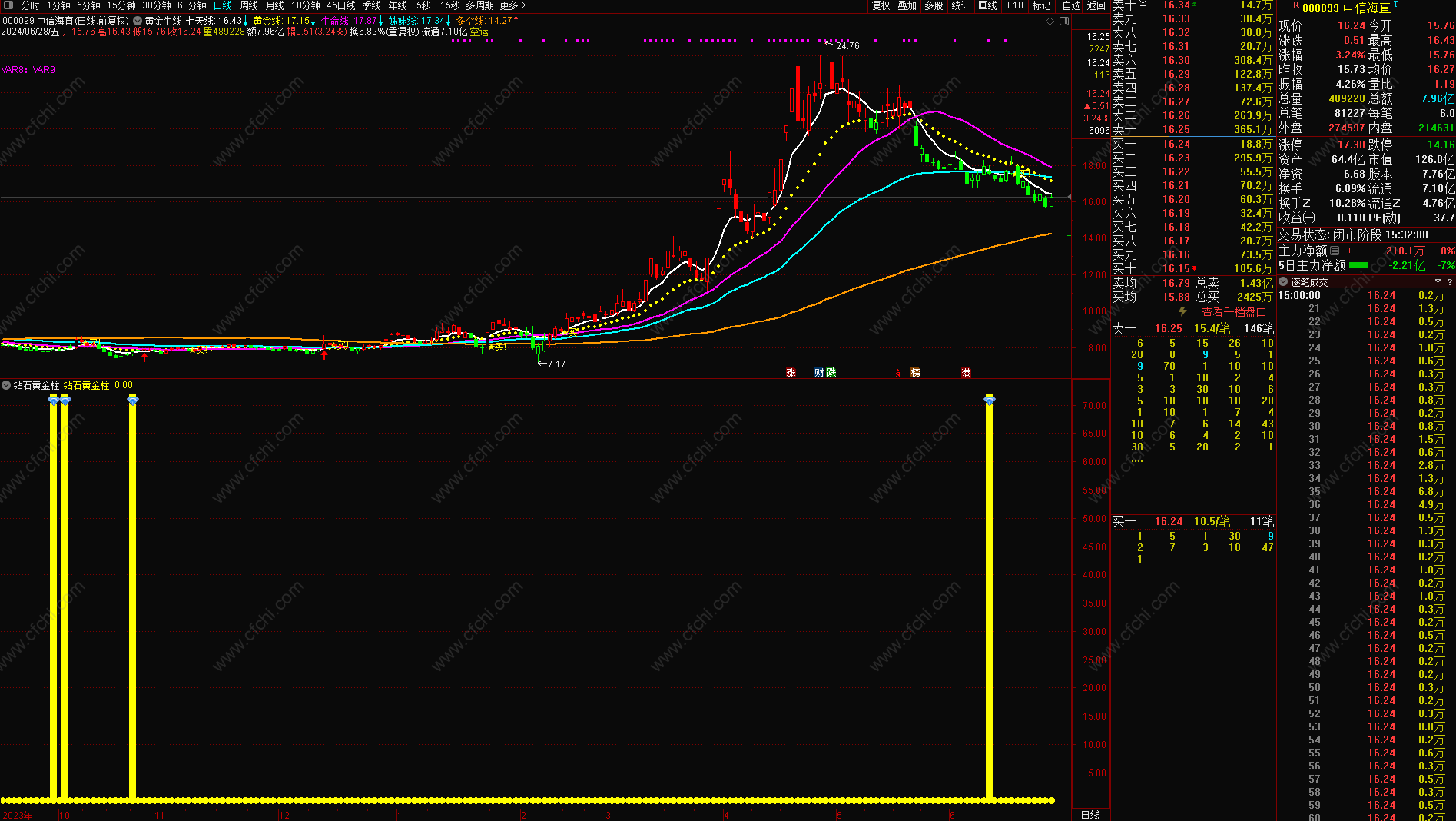Select the 日线 daily period
Viewport: 1456px width, 821px height.
point(223,5)
